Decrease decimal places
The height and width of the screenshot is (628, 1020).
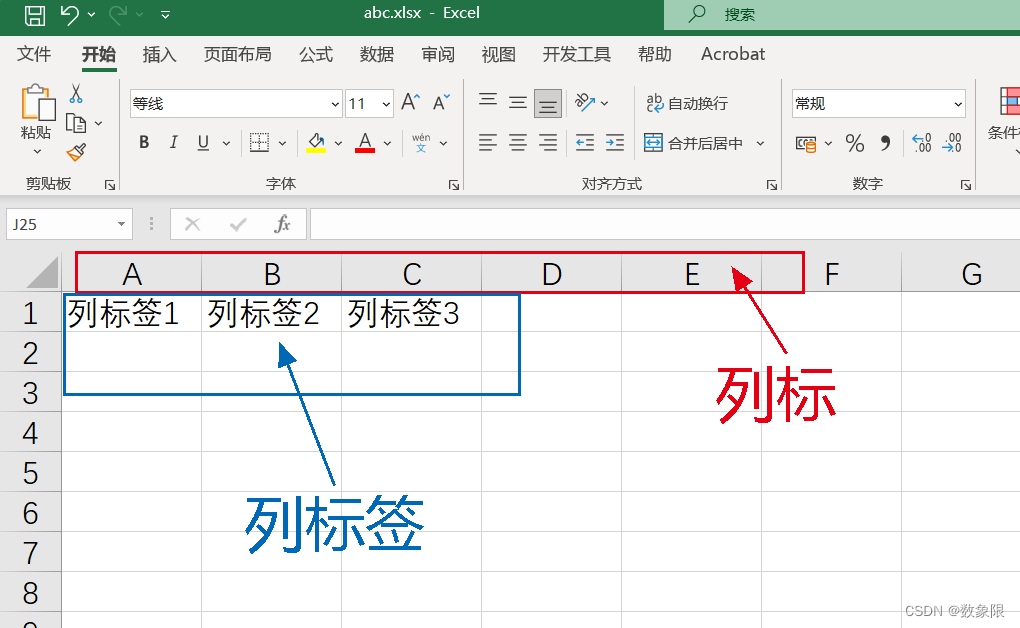[x=952, y=143]
